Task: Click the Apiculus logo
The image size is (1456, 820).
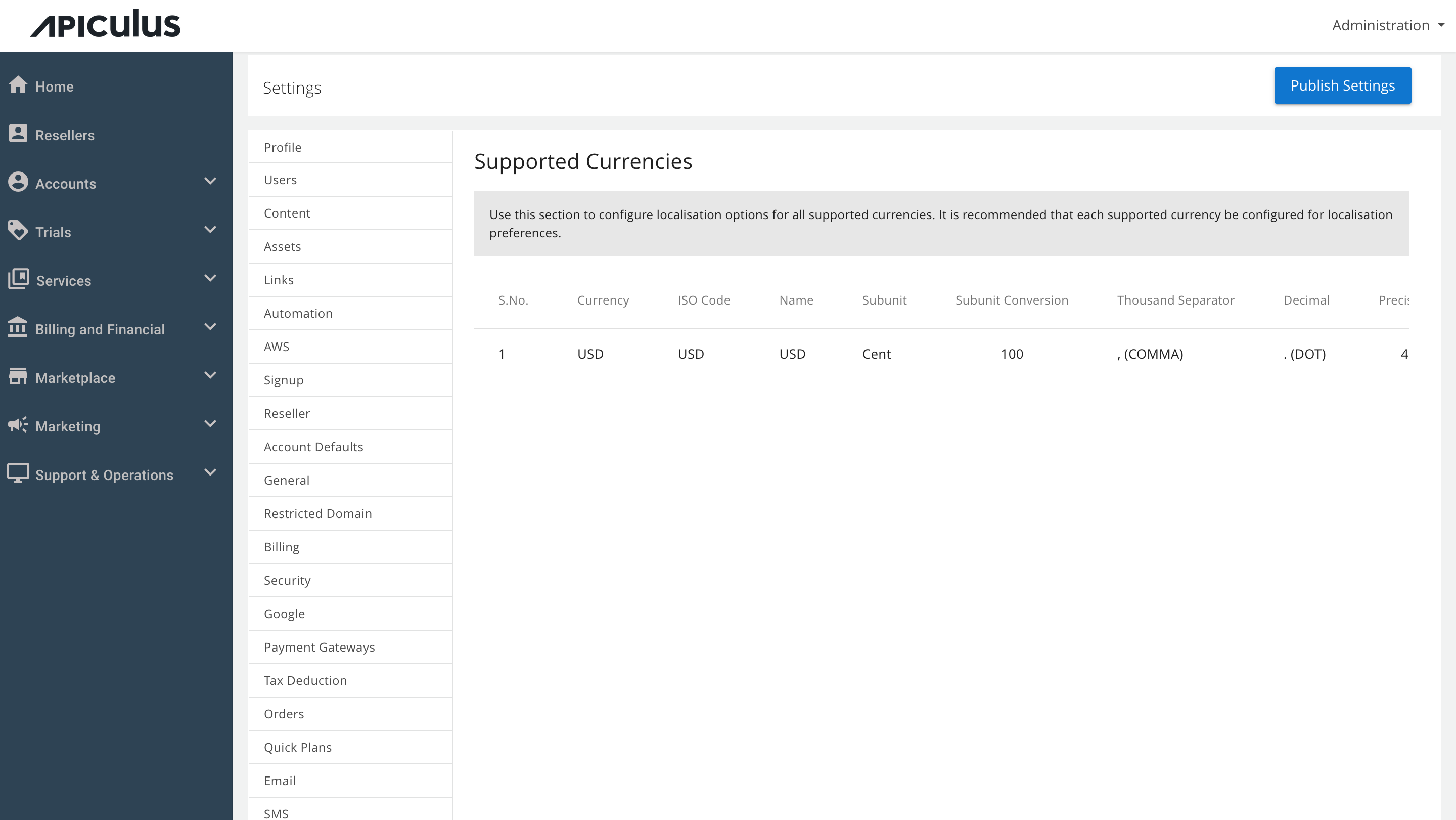Action: [105, 24]
